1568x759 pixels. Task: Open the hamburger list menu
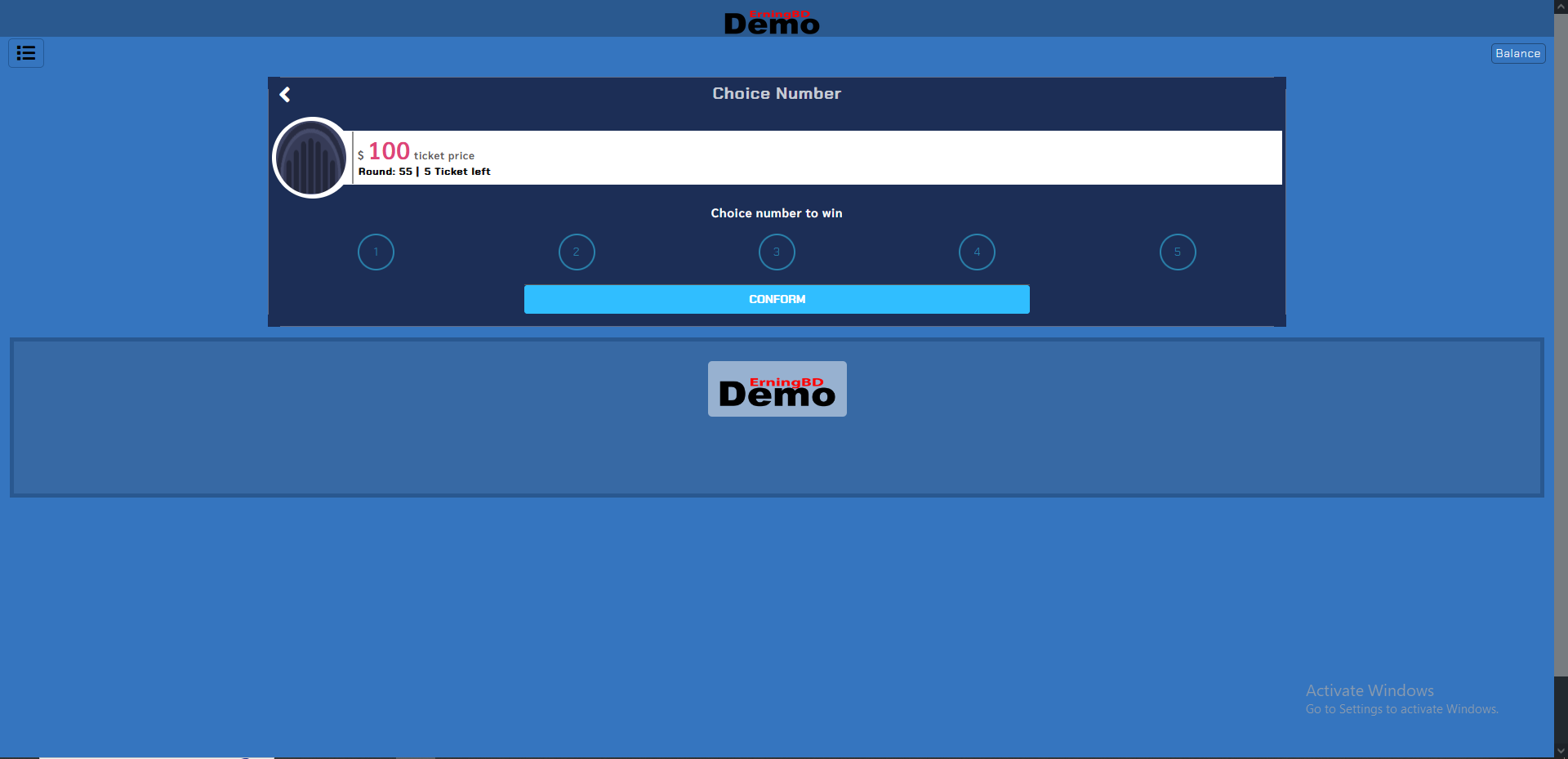pyautogui.click(x=26, y=53)
